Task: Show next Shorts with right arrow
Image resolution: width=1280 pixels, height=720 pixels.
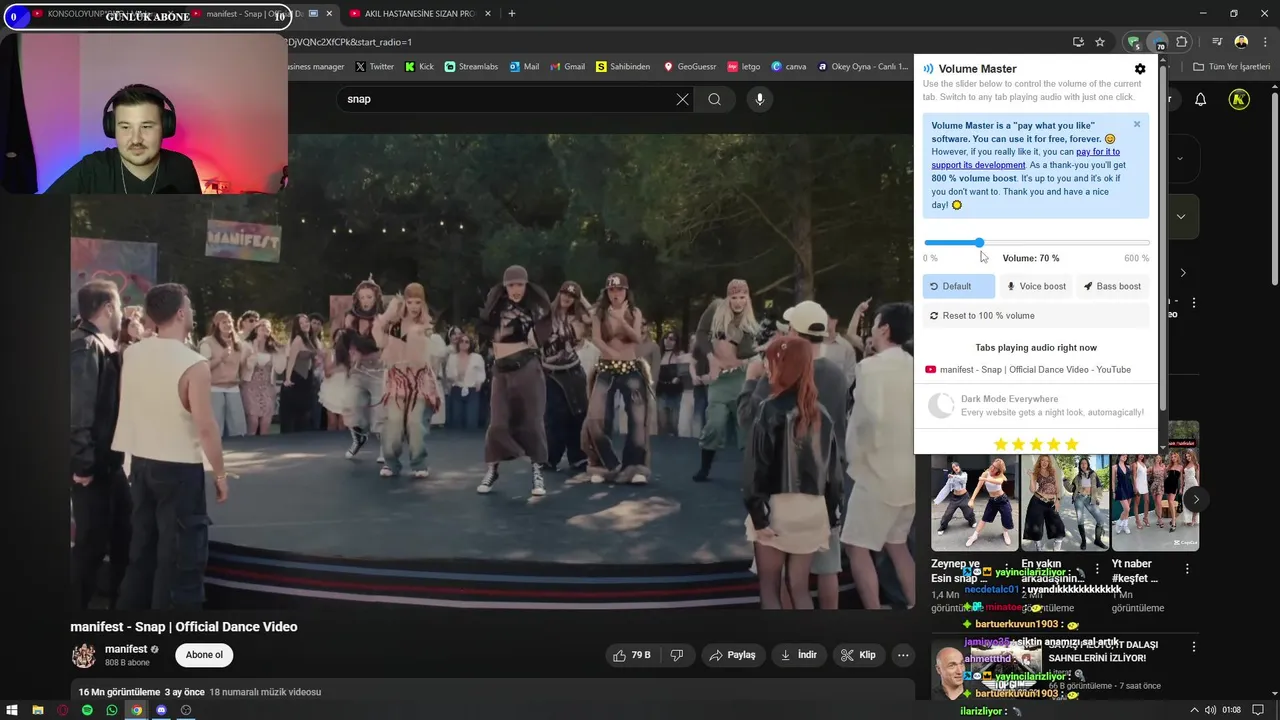Action: click(1196, 499)
